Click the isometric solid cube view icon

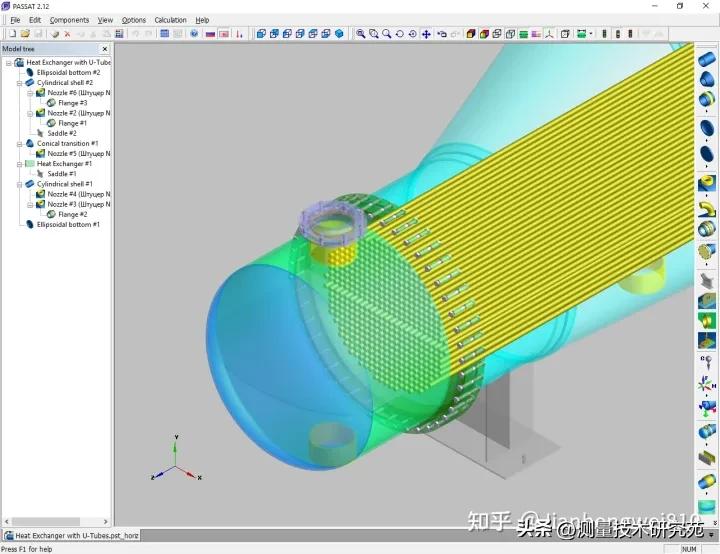pyautogui.click(x=339, y=34)
